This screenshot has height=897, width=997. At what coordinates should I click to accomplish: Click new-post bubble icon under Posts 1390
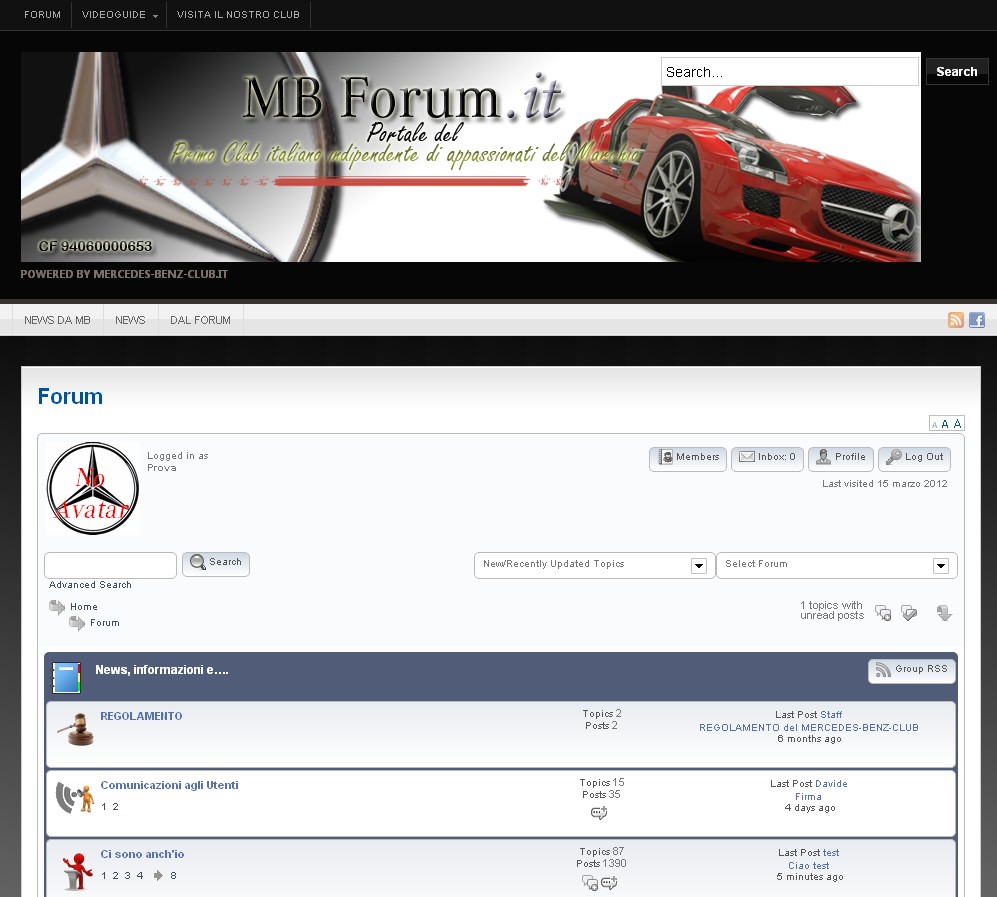609,883
